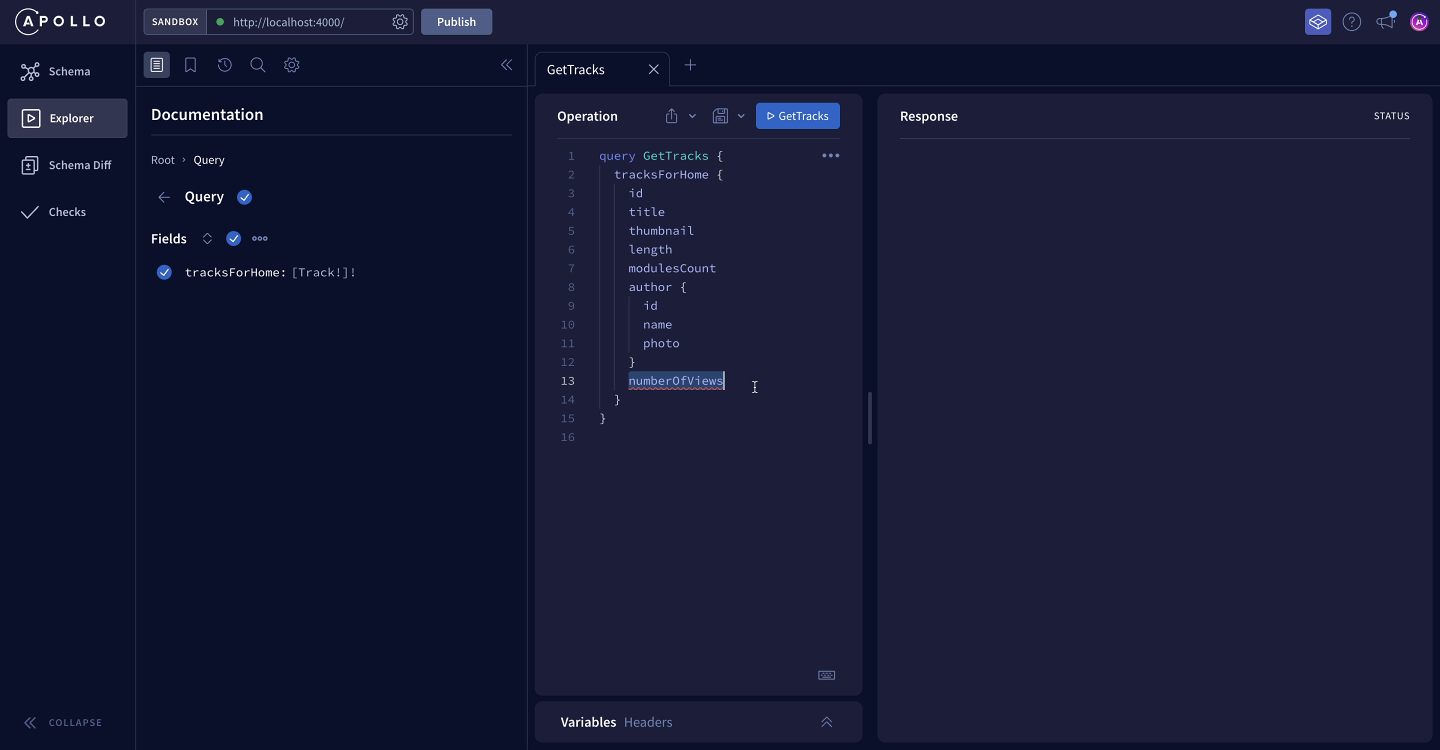Click the STATUS label in Response panel

pos(1391,116)
